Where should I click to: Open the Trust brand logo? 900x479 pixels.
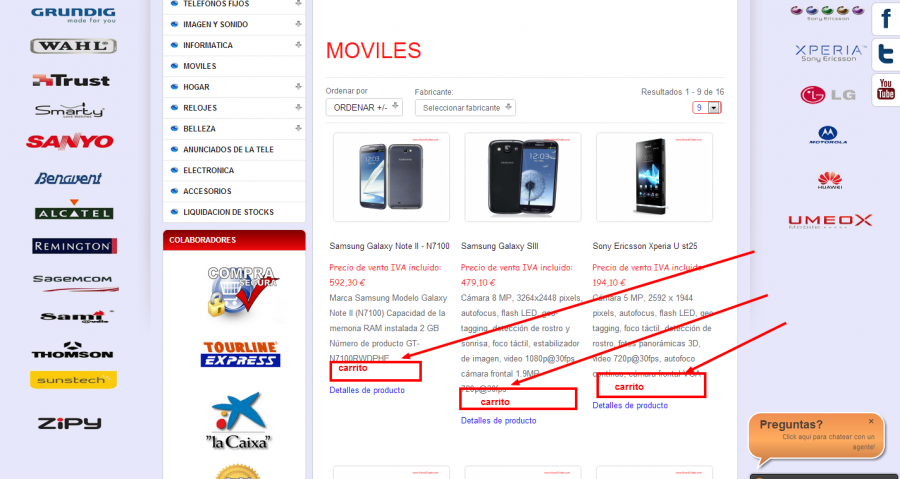click(x=71, y=80)
